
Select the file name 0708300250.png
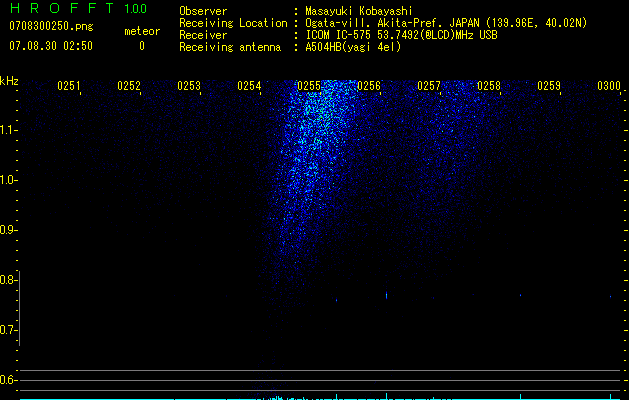(x=51, y=26)
